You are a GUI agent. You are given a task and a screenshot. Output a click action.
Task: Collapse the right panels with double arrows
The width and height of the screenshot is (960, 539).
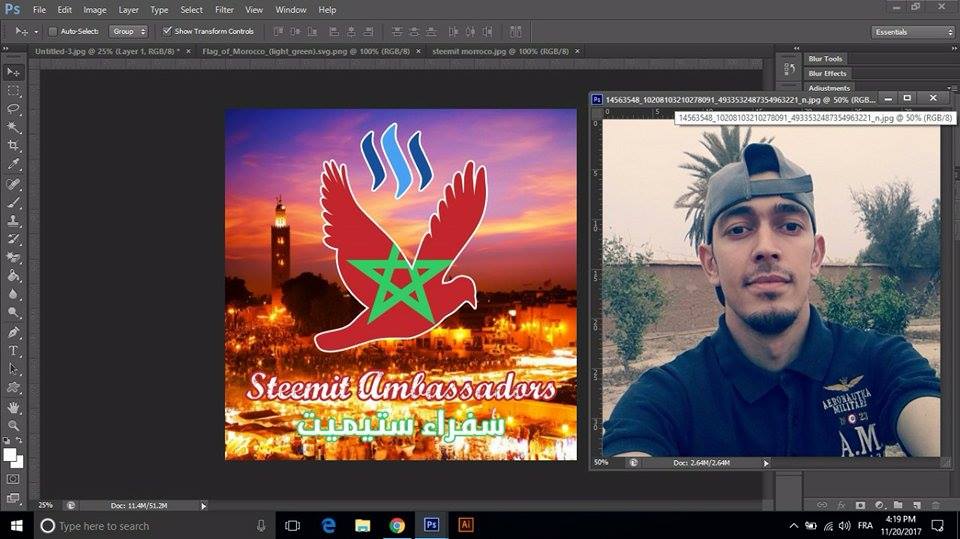[x=954, y=48]
